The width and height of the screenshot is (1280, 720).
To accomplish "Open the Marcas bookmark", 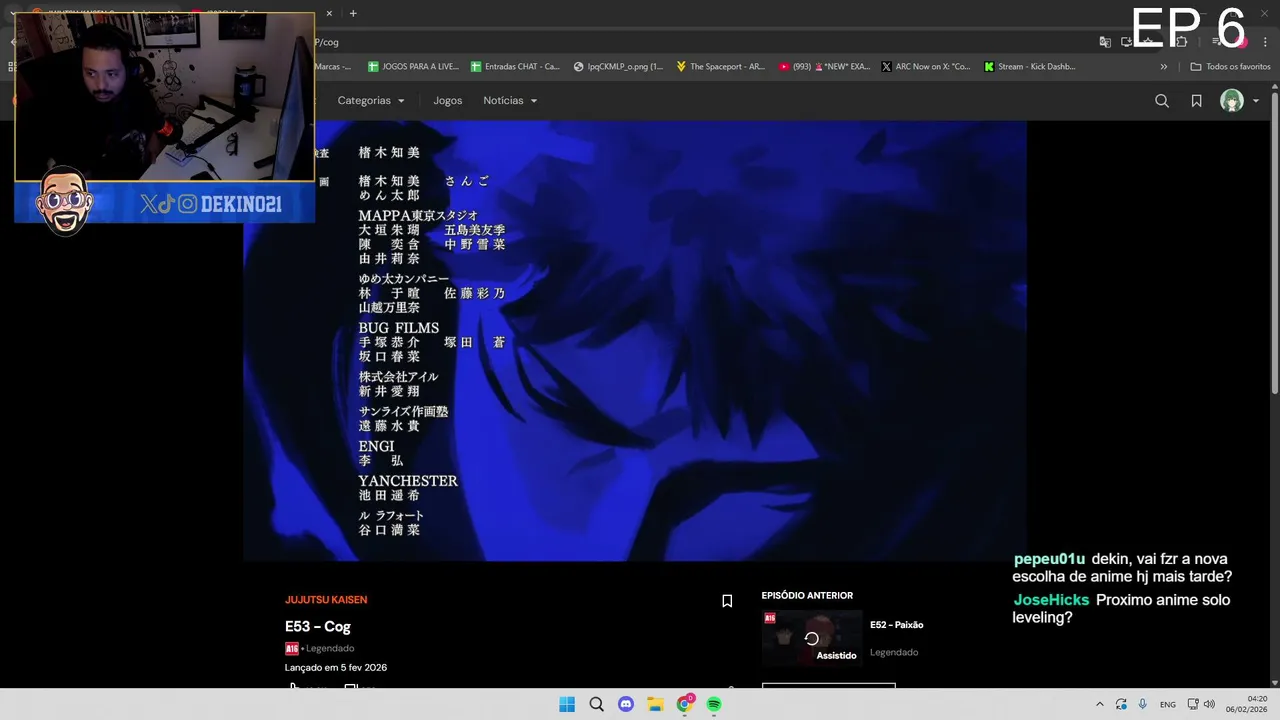I will [x=333, y=66].
